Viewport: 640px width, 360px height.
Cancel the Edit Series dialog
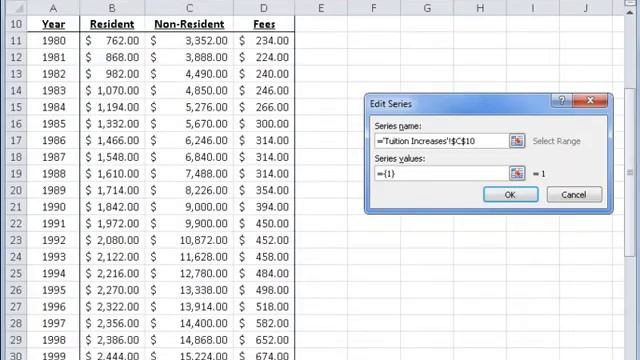pyautogui.click(x=574, y=195)
